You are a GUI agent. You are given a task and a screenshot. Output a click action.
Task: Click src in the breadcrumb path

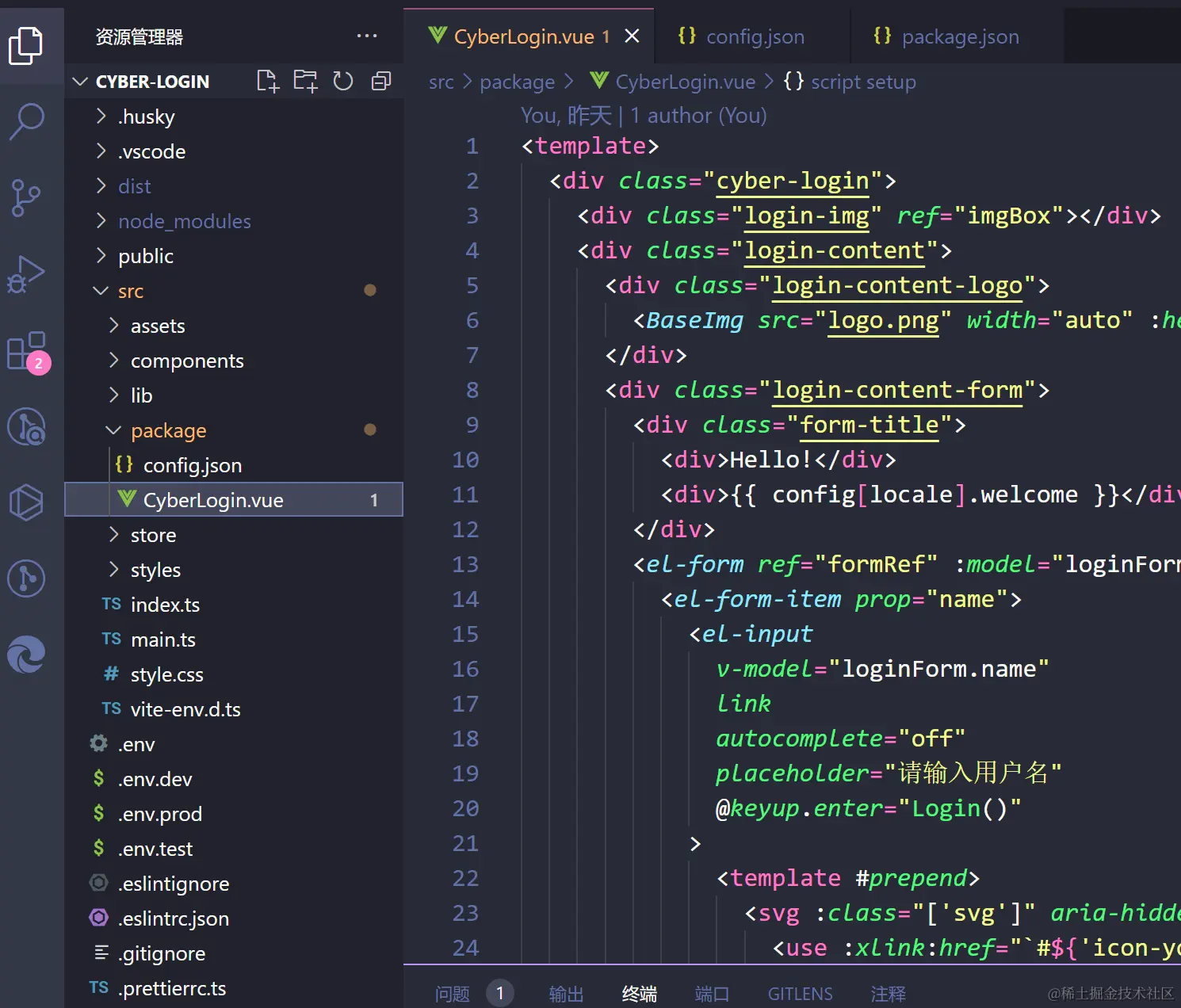(x=441, y=82)
